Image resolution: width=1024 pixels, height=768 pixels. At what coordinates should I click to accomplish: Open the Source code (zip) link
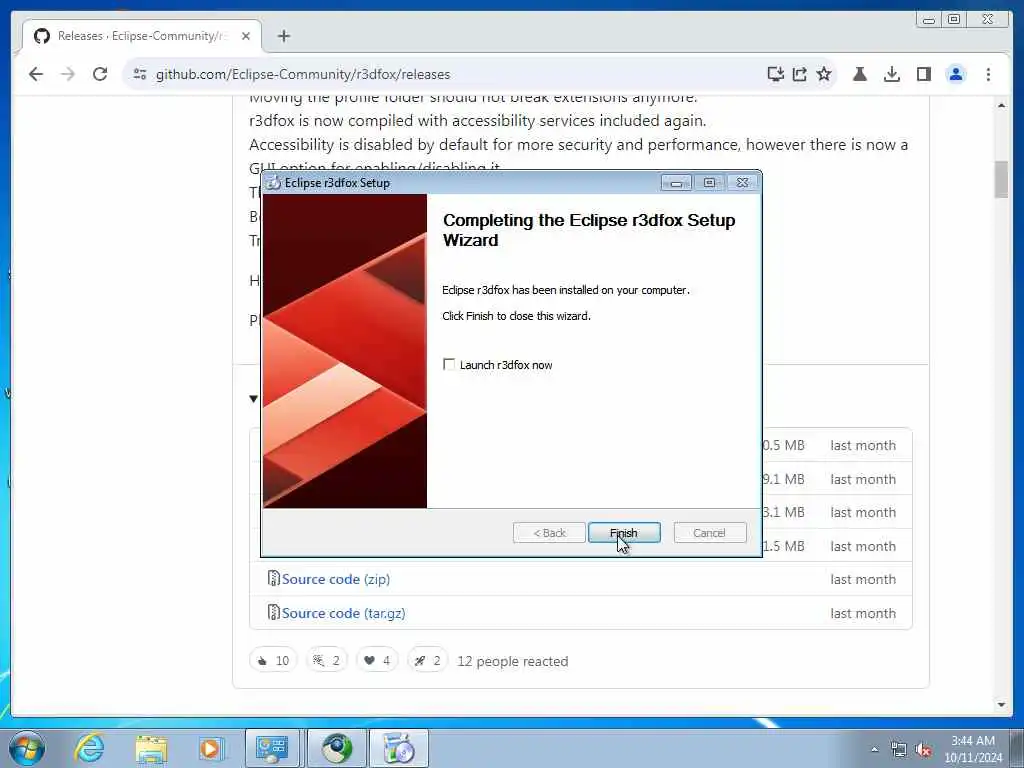pos(336,579)
